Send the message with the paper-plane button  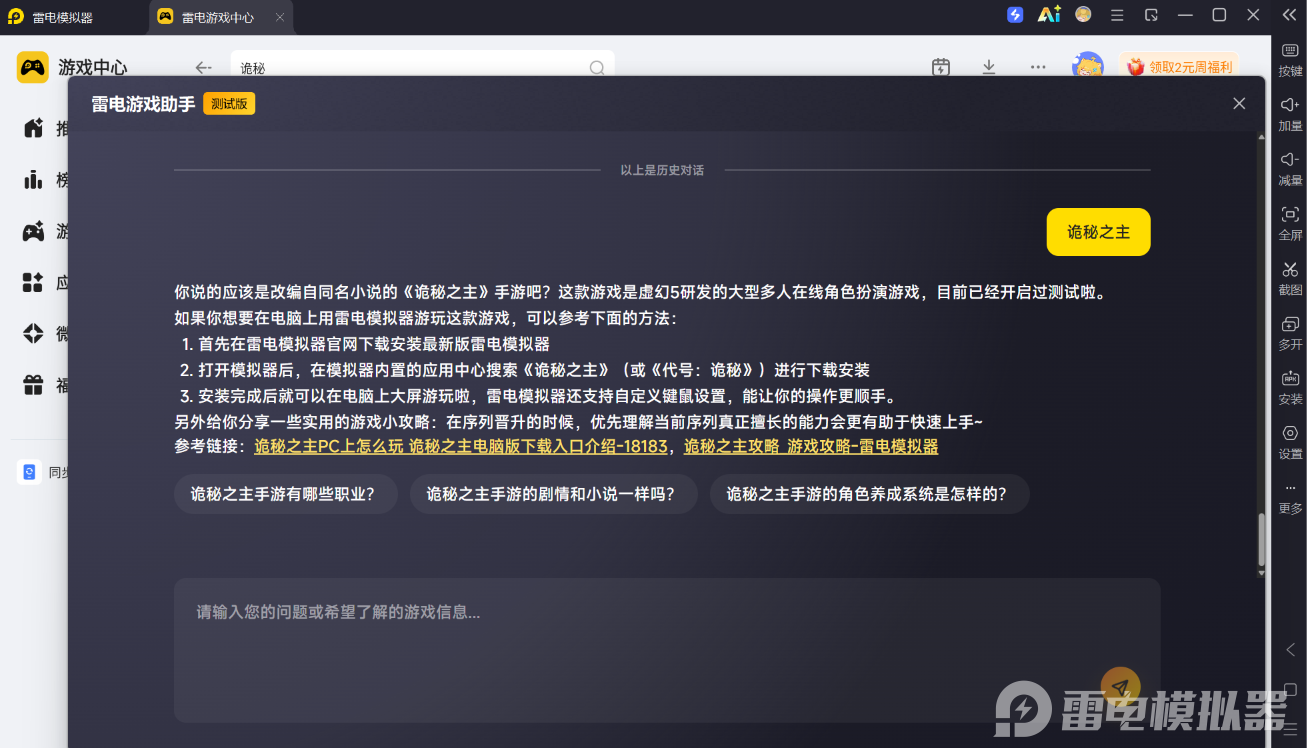(x=1120, y=687)
